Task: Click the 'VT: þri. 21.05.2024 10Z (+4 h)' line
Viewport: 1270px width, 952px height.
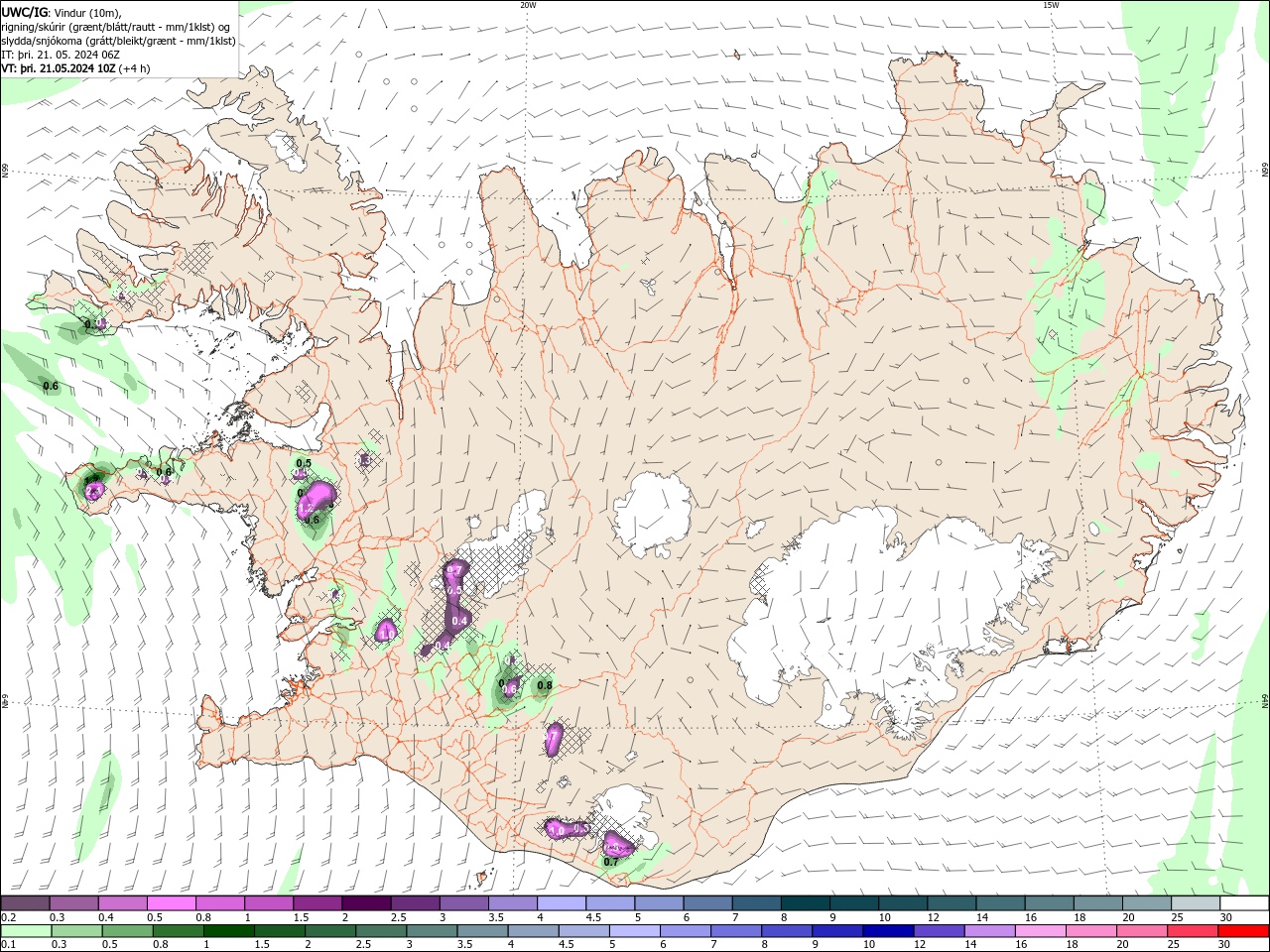Action: pyautogui.click(x=76, y=68)
